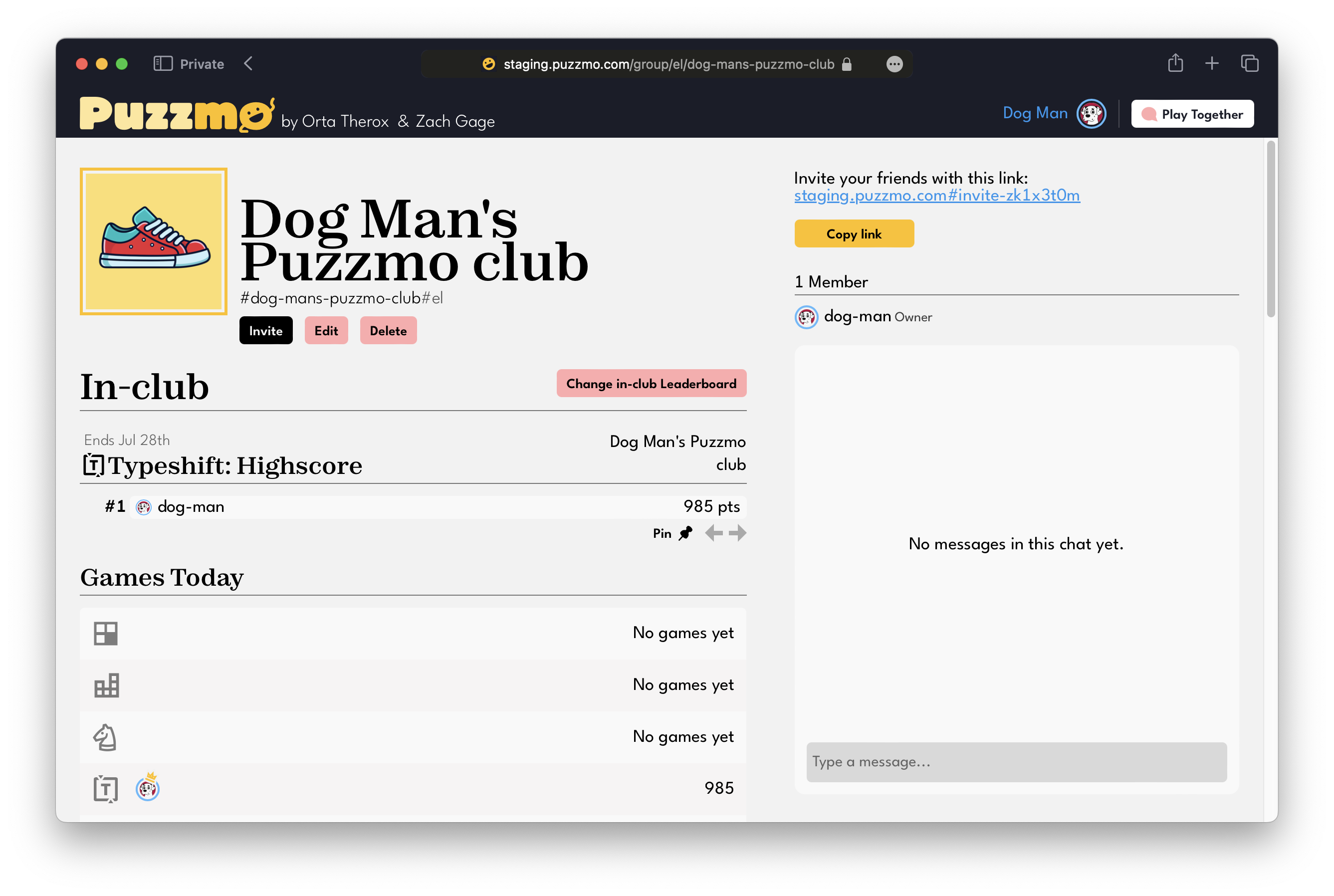Open the staging invite link
1334x896 pixels.
[x=936, y=196]
